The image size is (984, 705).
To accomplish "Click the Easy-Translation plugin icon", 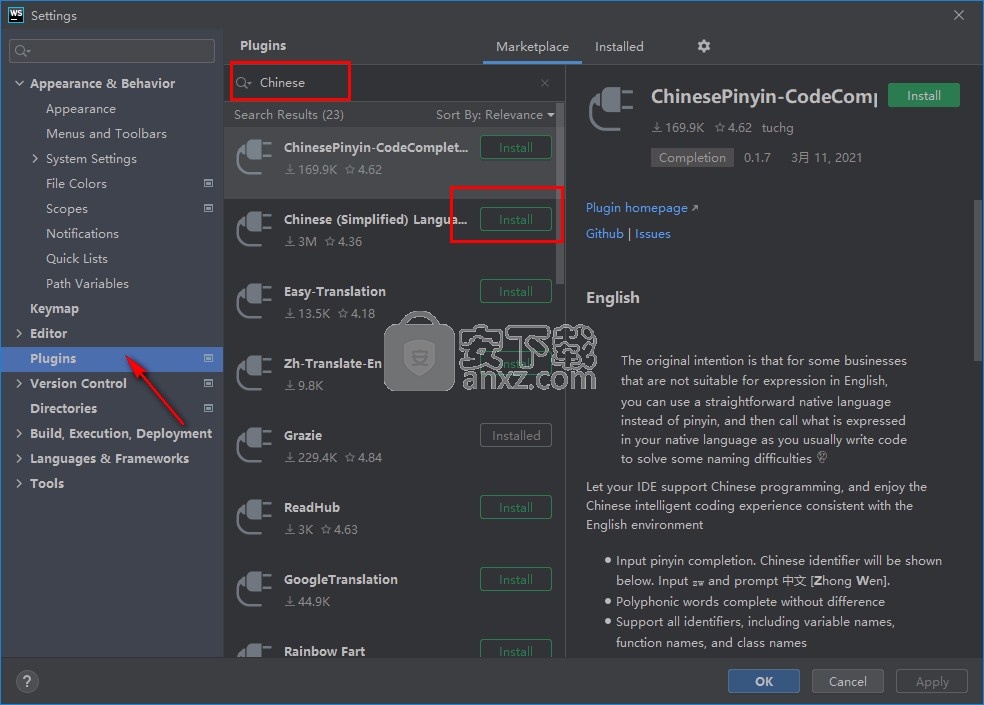I will (254, 301).
